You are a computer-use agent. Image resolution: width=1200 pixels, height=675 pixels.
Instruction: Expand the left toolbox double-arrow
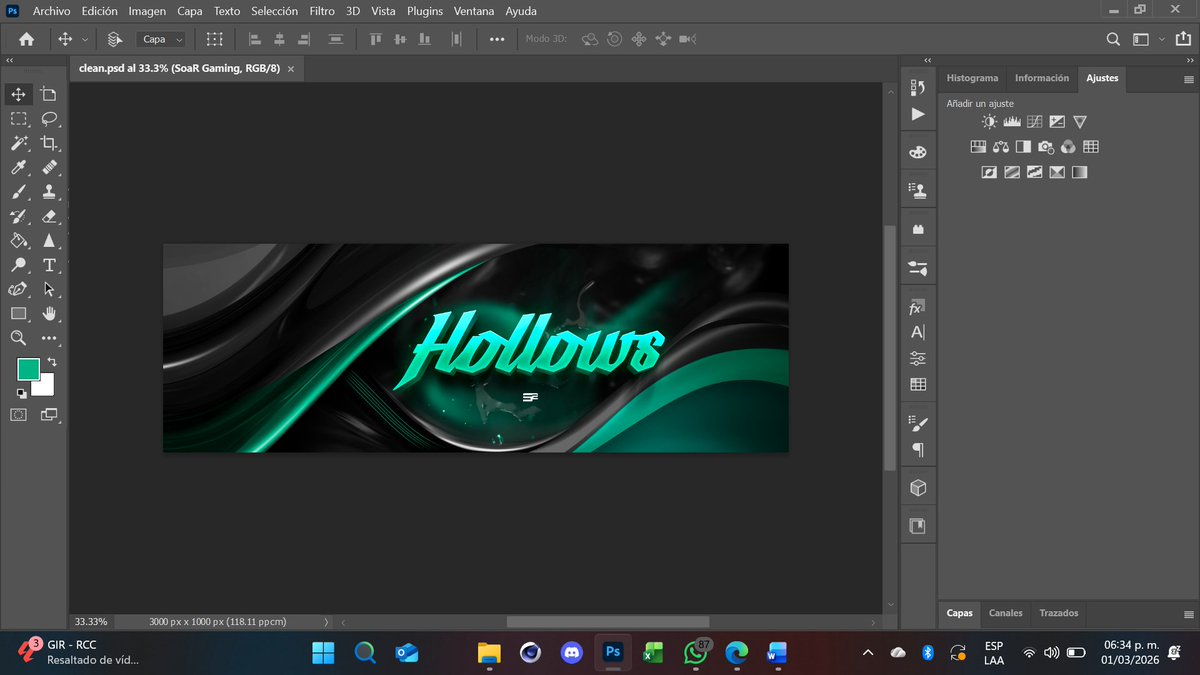pos(10,61)
